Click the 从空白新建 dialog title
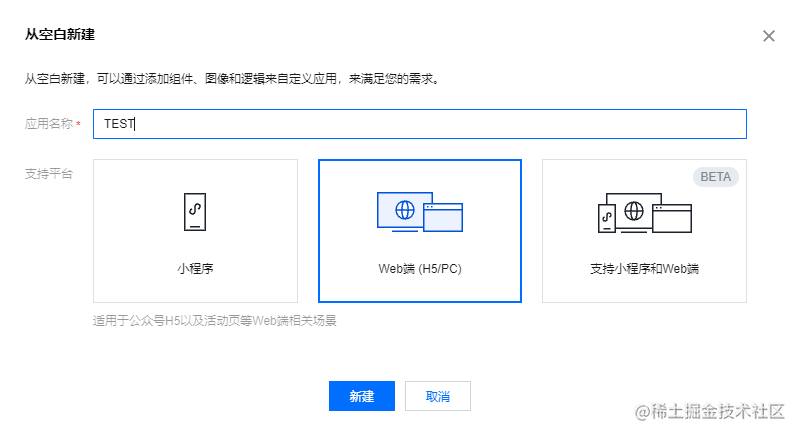This screenshot has width=800, height=436. (x=60, y=35)
